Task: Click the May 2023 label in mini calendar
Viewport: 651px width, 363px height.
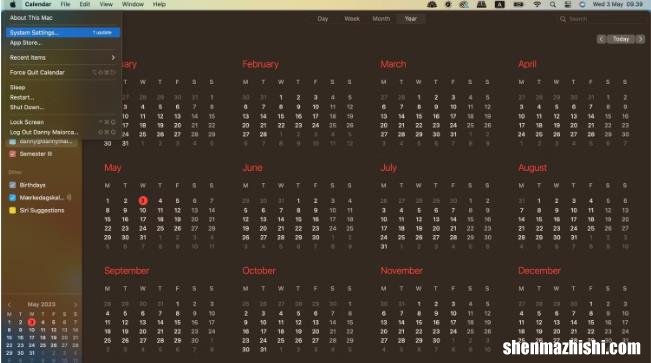Action: pyautogui.click(x=42, y=304)
